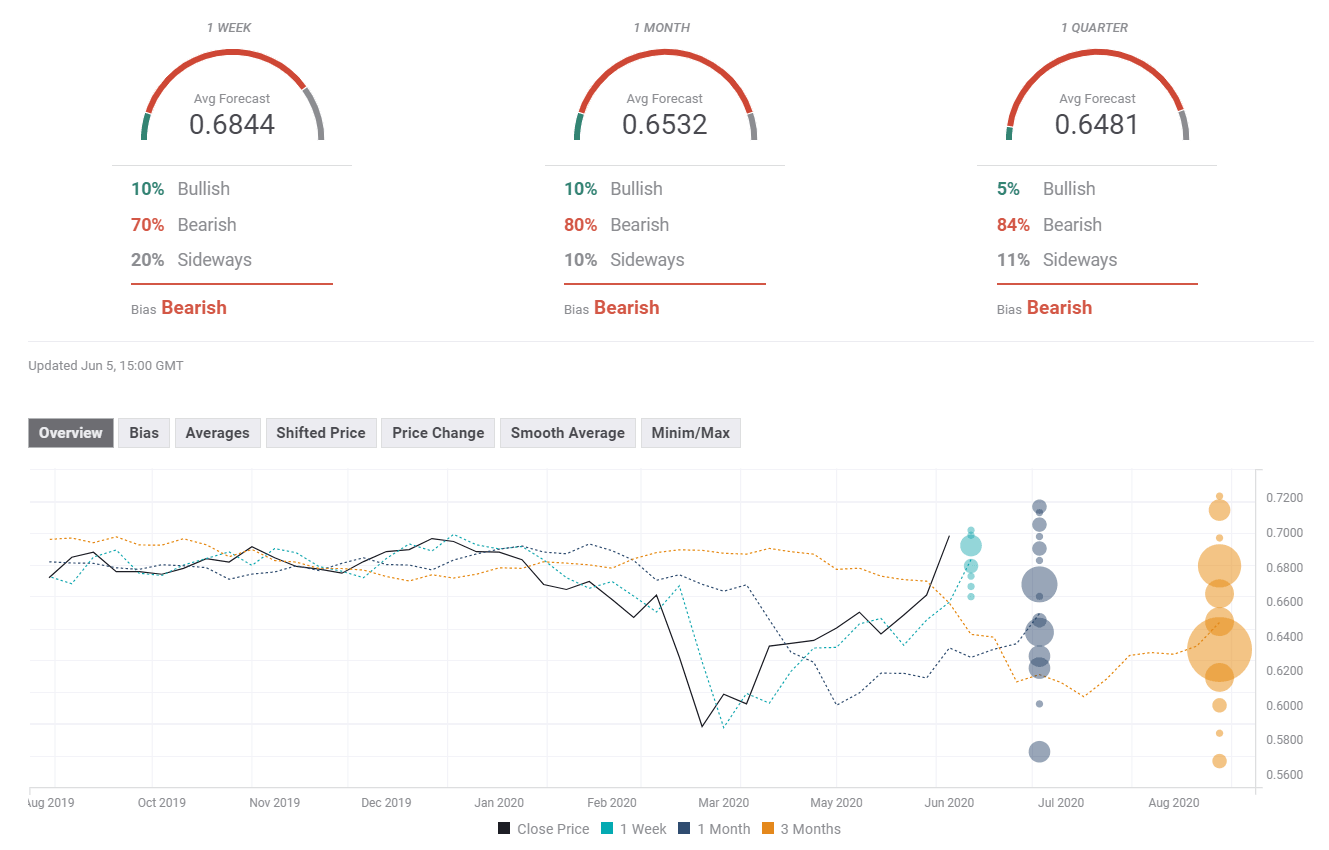Hide the 1 Week legend series
This screenshot has height=850, width=1329.
pyautogui.click(x=634, y=829)
